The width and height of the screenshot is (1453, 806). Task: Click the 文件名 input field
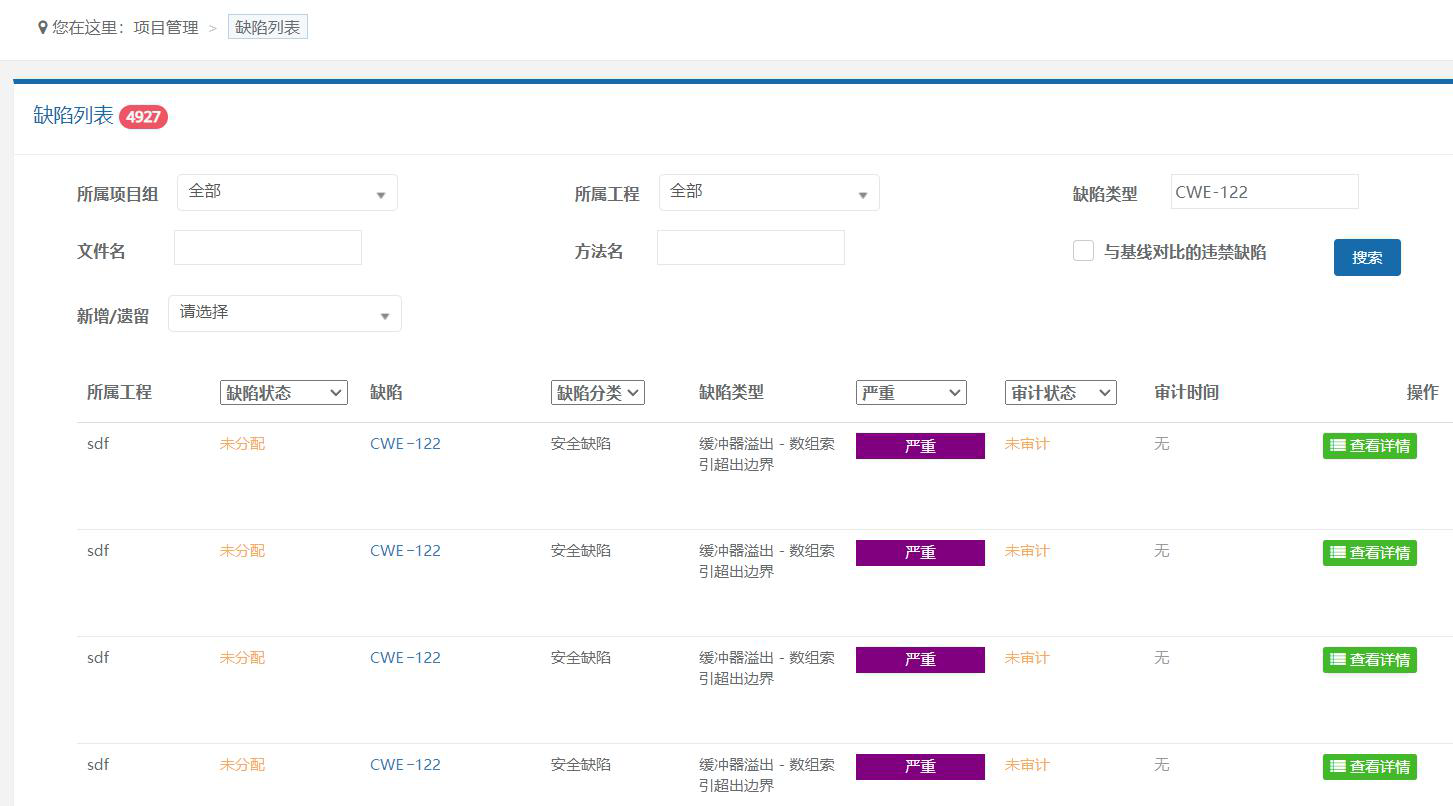pyautogui.click(x=268, y=248)
